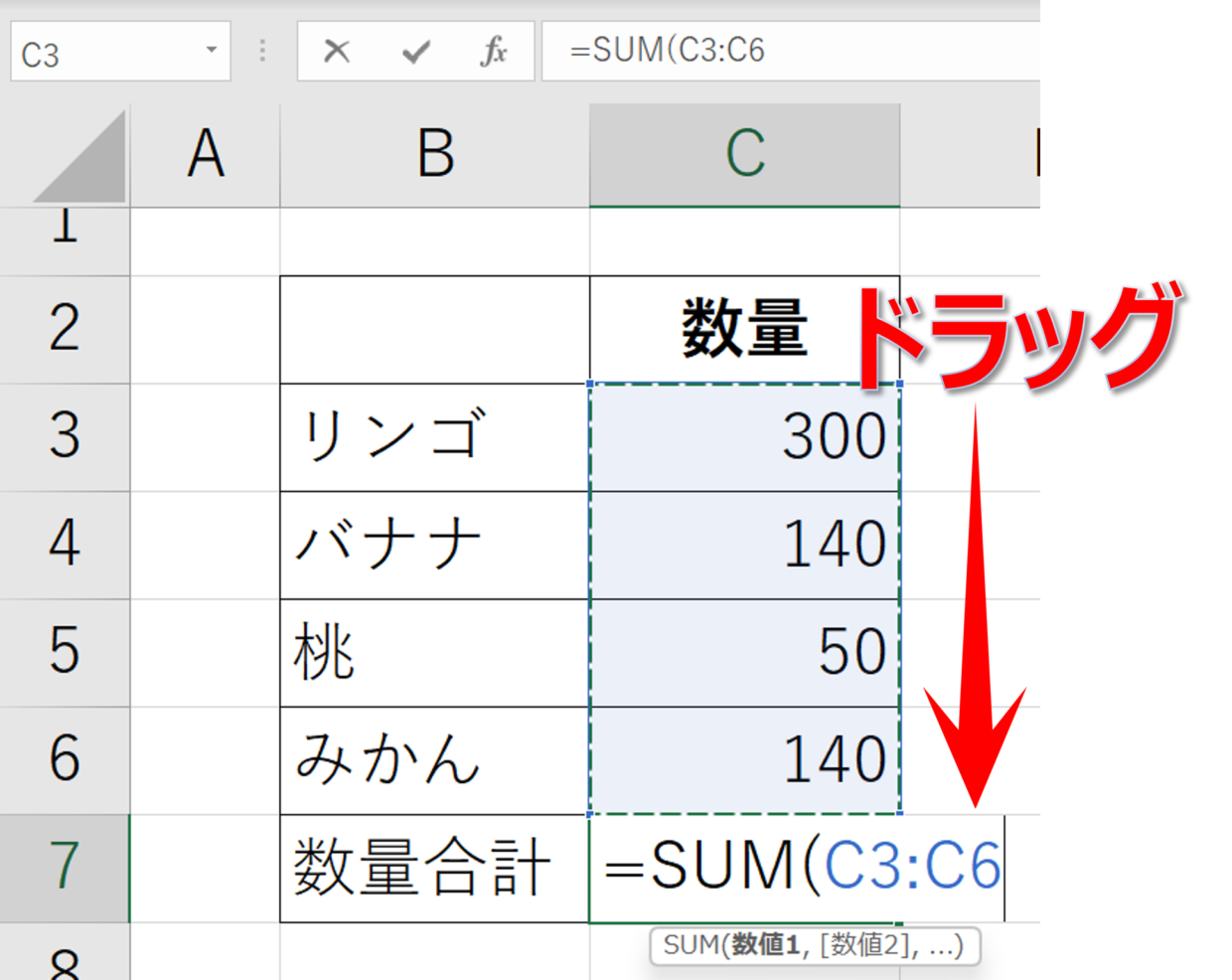Open the Name Box dropdown arrow
Viewport: 1232px width, 980px height.
click(x=211, y=50)
